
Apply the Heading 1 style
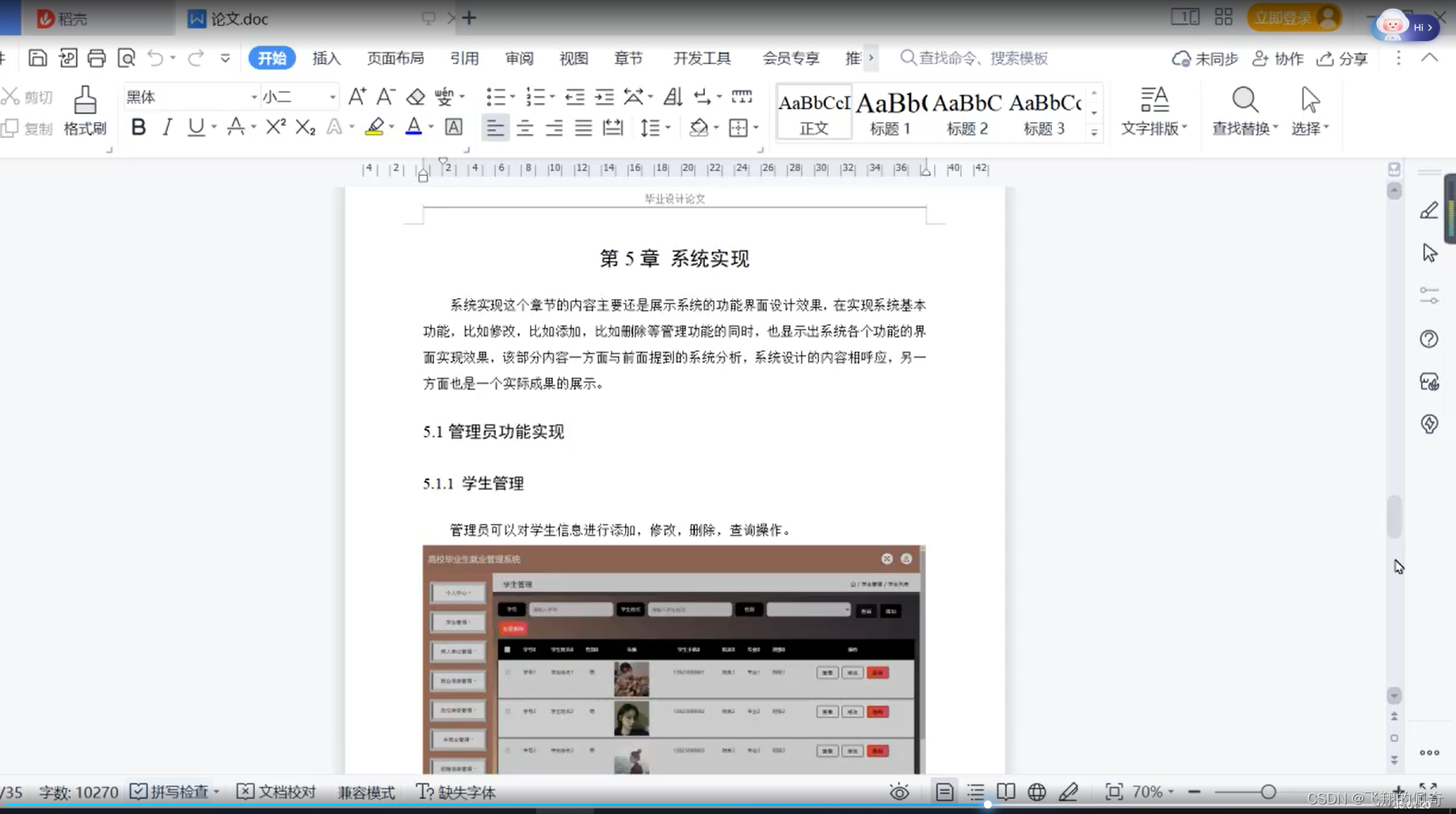tap(890, 113)
